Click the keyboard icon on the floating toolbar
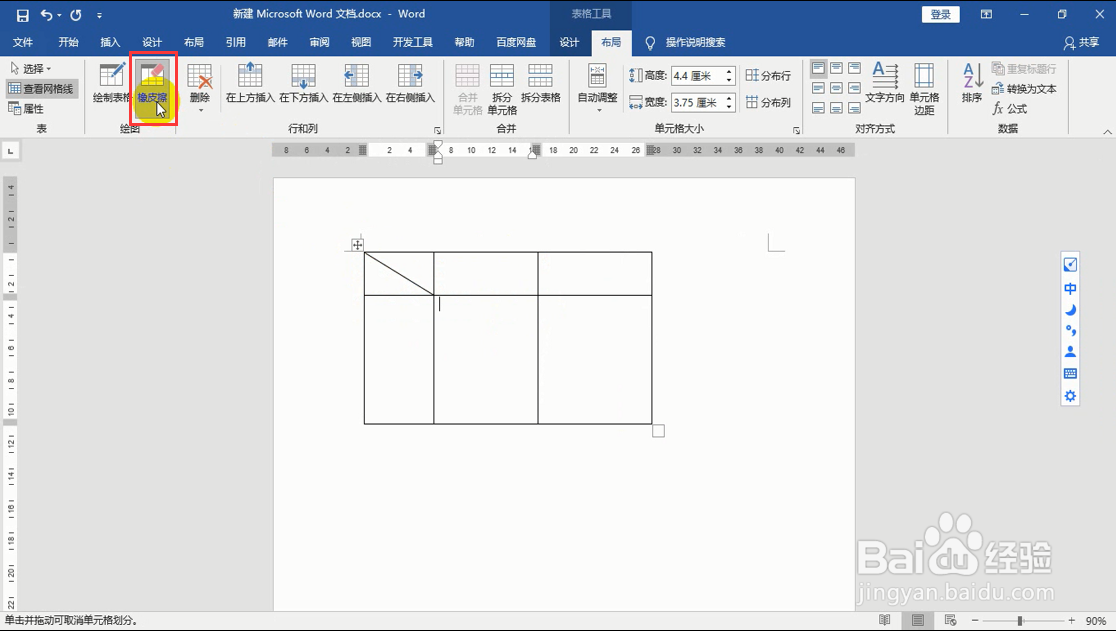The width and height of the screenshot is (1116, 631). click(1070, 373)
